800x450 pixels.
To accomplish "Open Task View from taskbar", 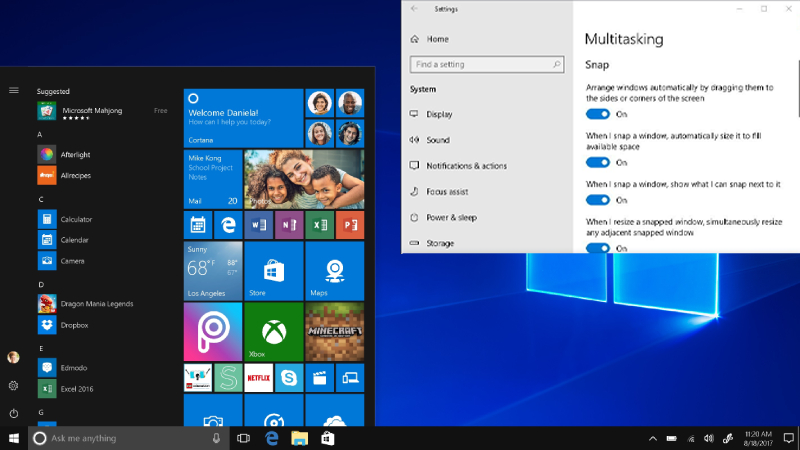I will (x=243, y=438).
